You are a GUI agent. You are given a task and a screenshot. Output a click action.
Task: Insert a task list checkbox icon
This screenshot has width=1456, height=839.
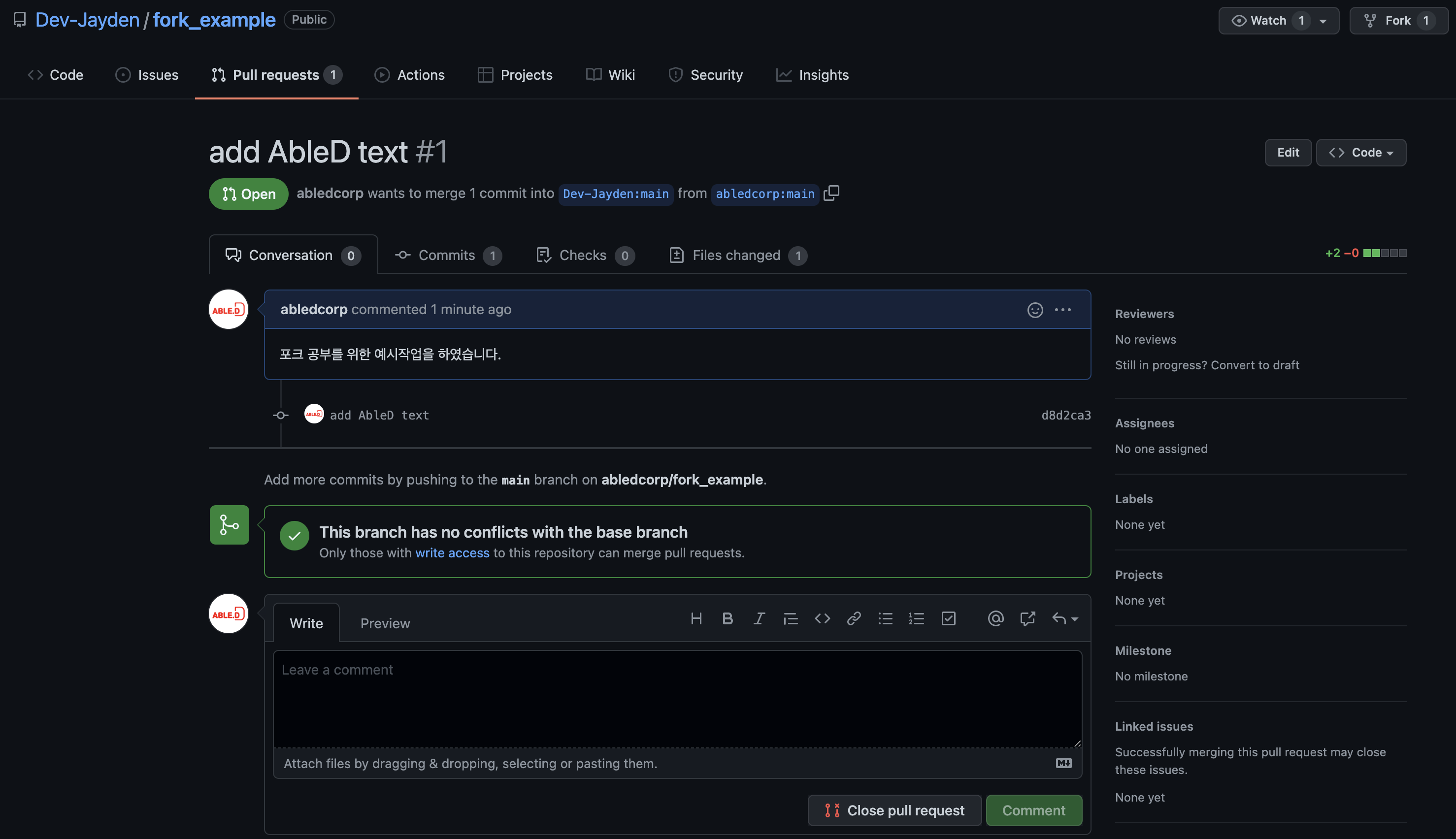[948, 618]
